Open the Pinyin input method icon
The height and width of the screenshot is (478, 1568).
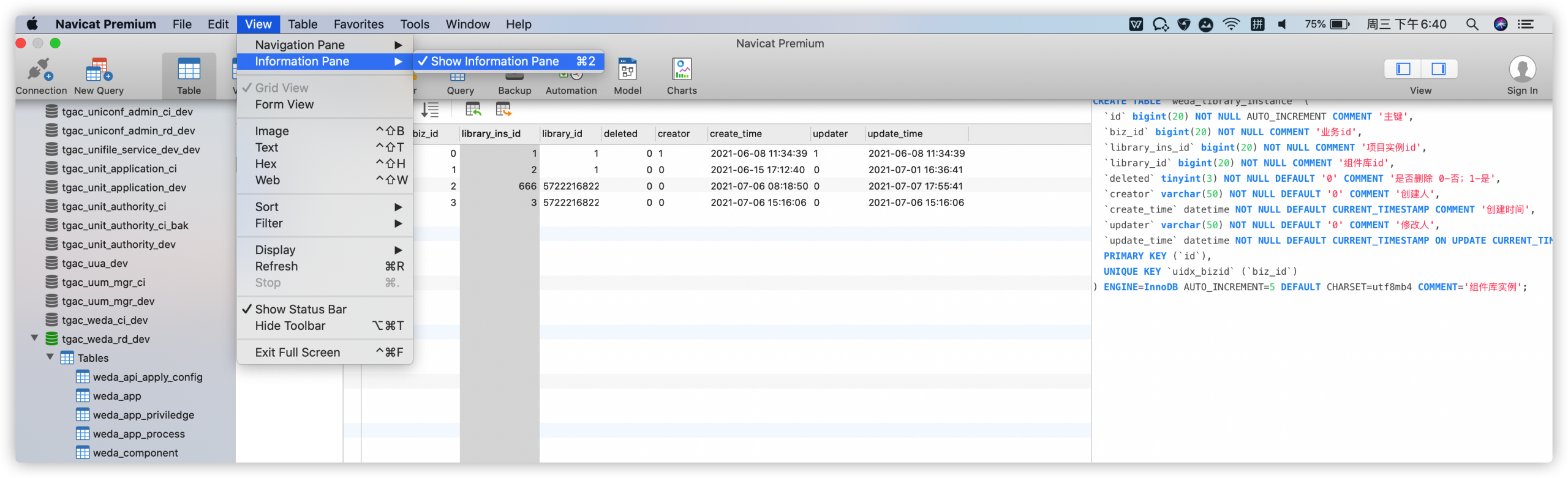coord(1257,24)
